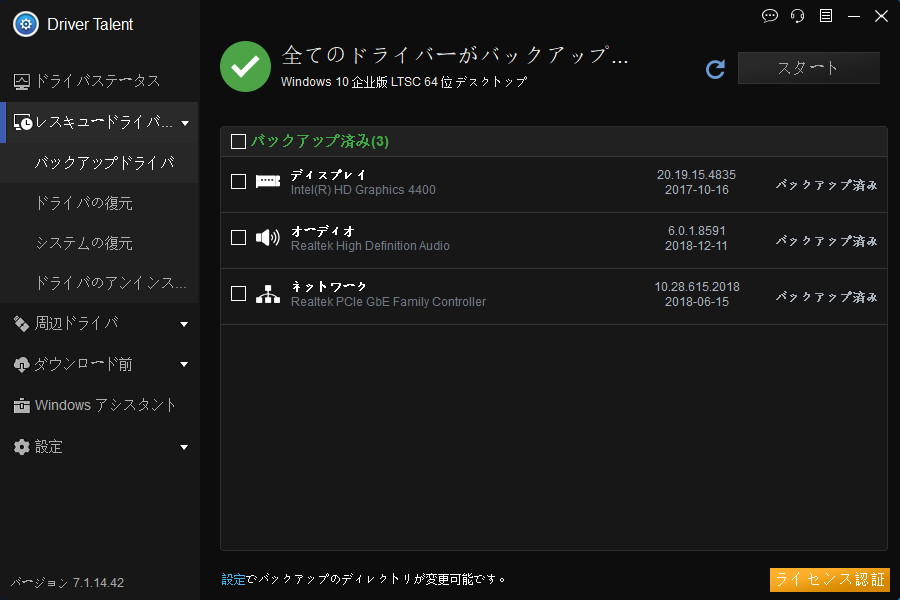Close the Driver Talent window
This screenshot has width=900, height=600.
pos(881,16)
